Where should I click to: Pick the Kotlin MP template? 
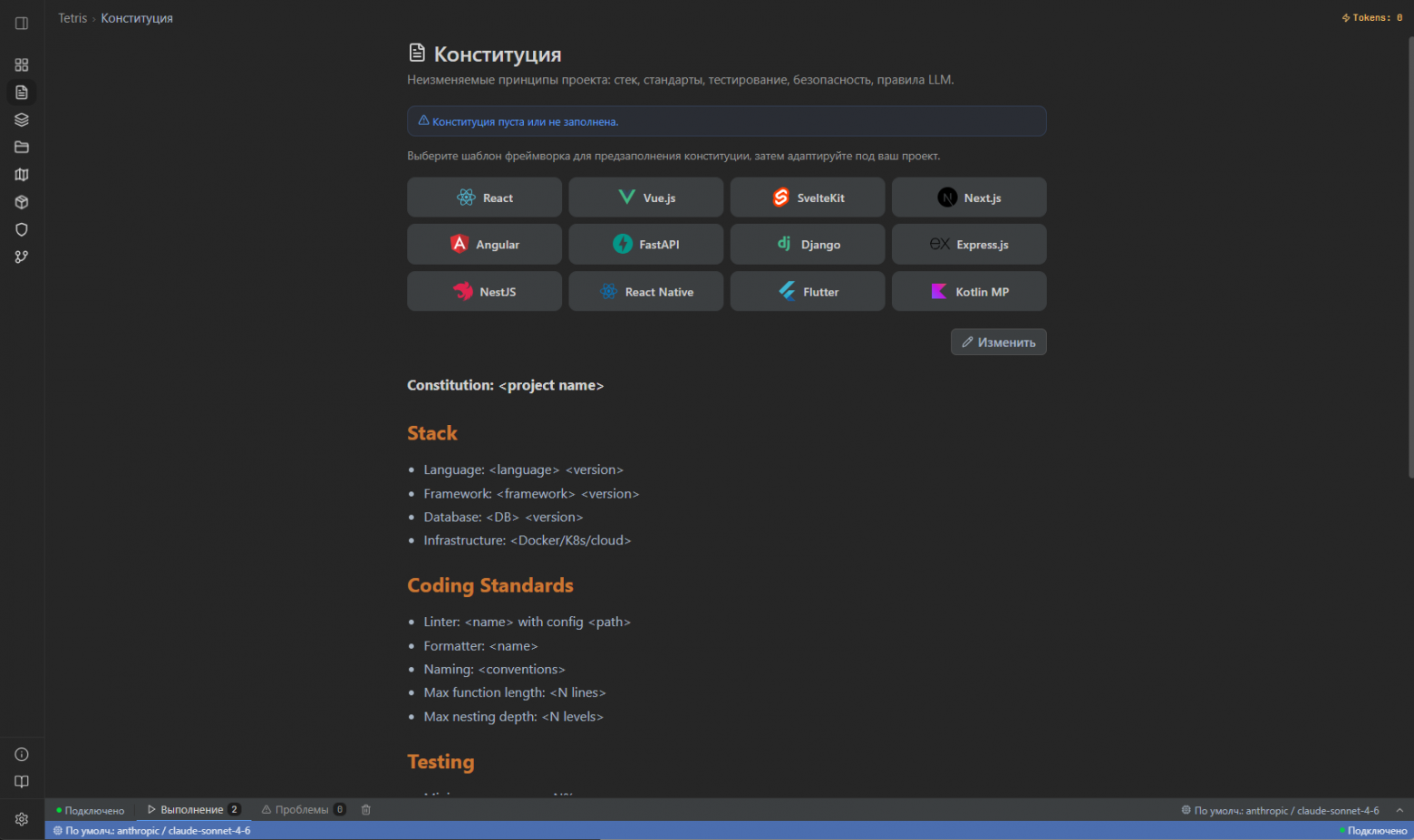pos(969,292)
